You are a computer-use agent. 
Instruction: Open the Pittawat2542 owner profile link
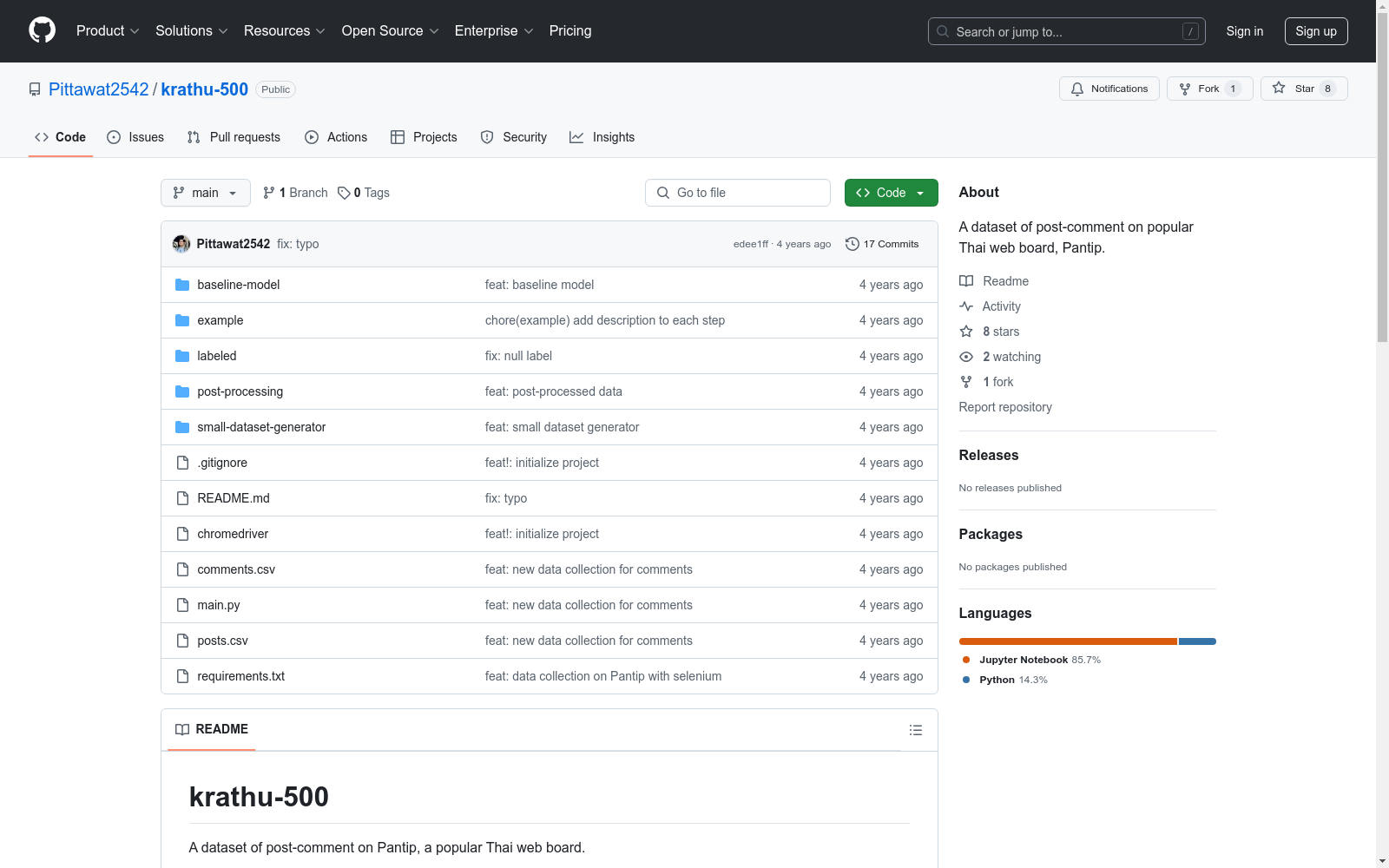[99, 89]
